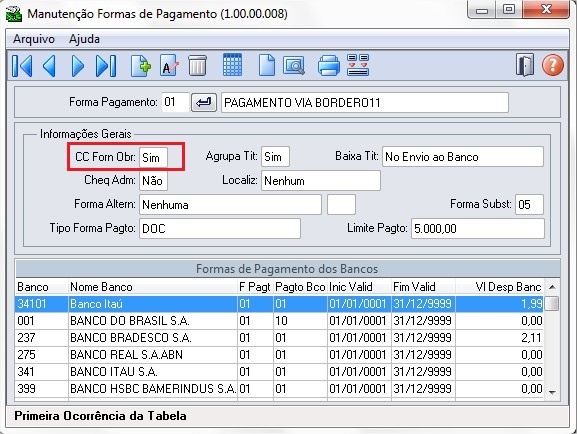Click the Baixa Tit field
The width and height of the screenshot is (577, 434).
point(463,157)
